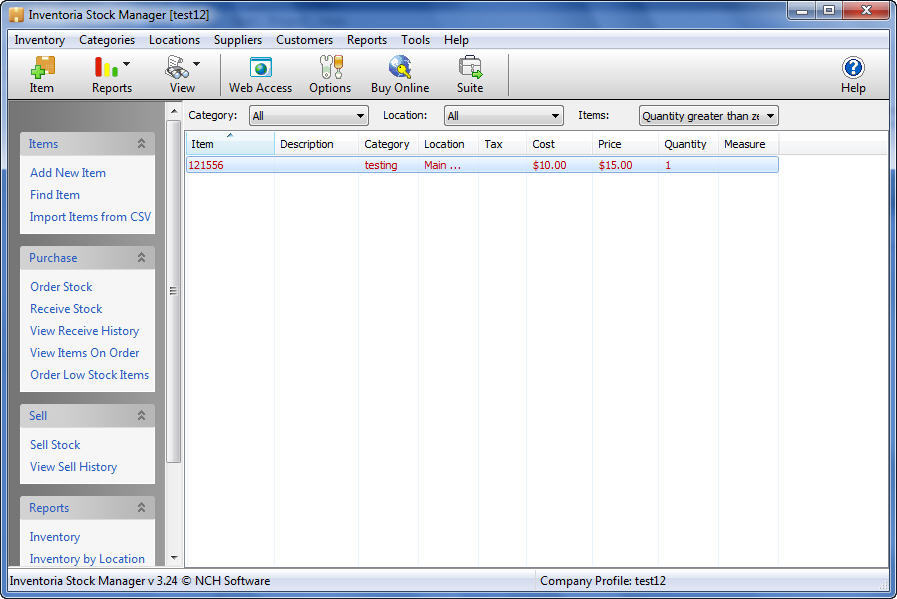The image size is (897, 599).
Task: Open the Inventory menu
Action: click(39, 40)
